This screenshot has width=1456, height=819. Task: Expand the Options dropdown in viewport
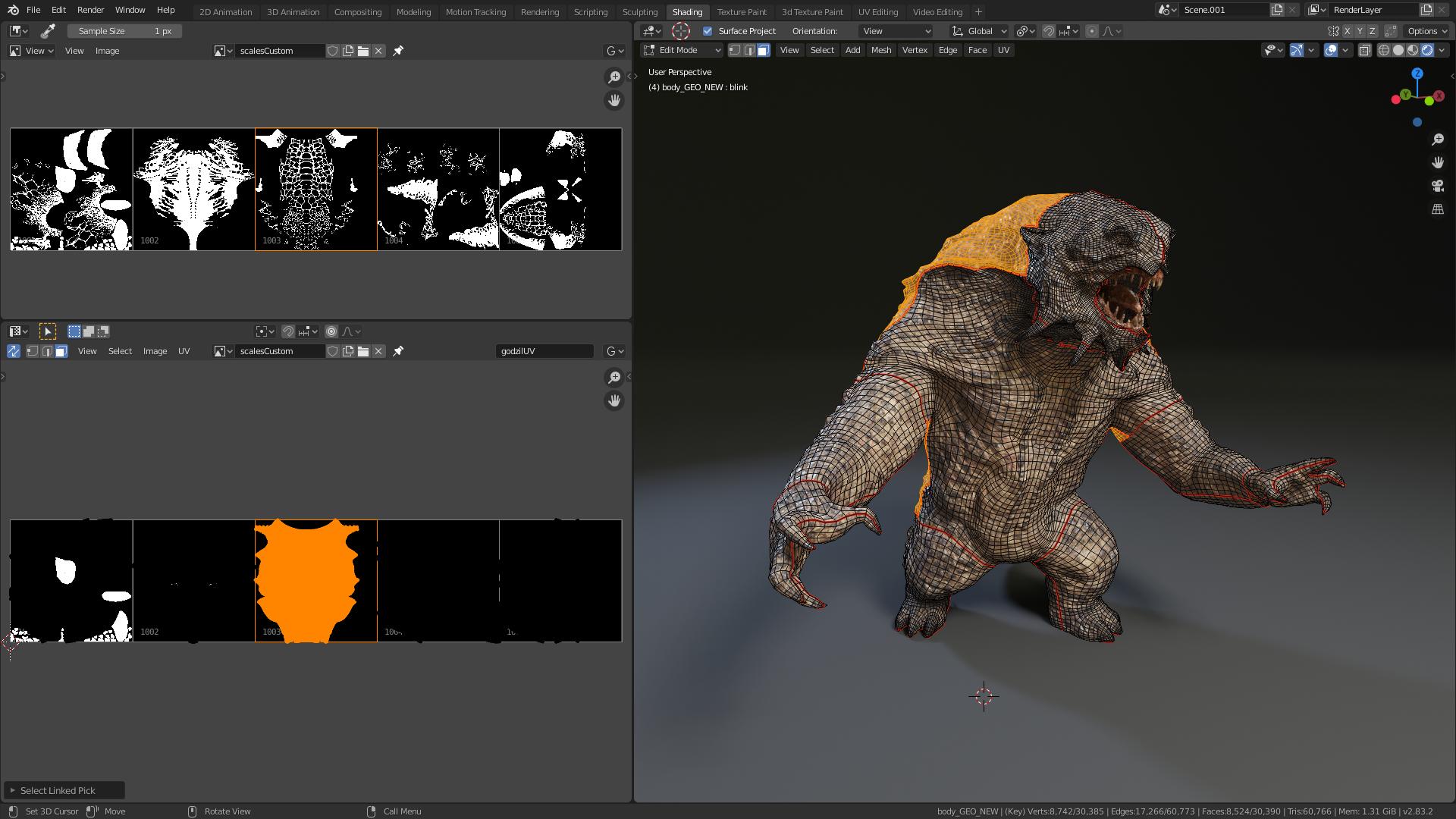point(1427,31)
